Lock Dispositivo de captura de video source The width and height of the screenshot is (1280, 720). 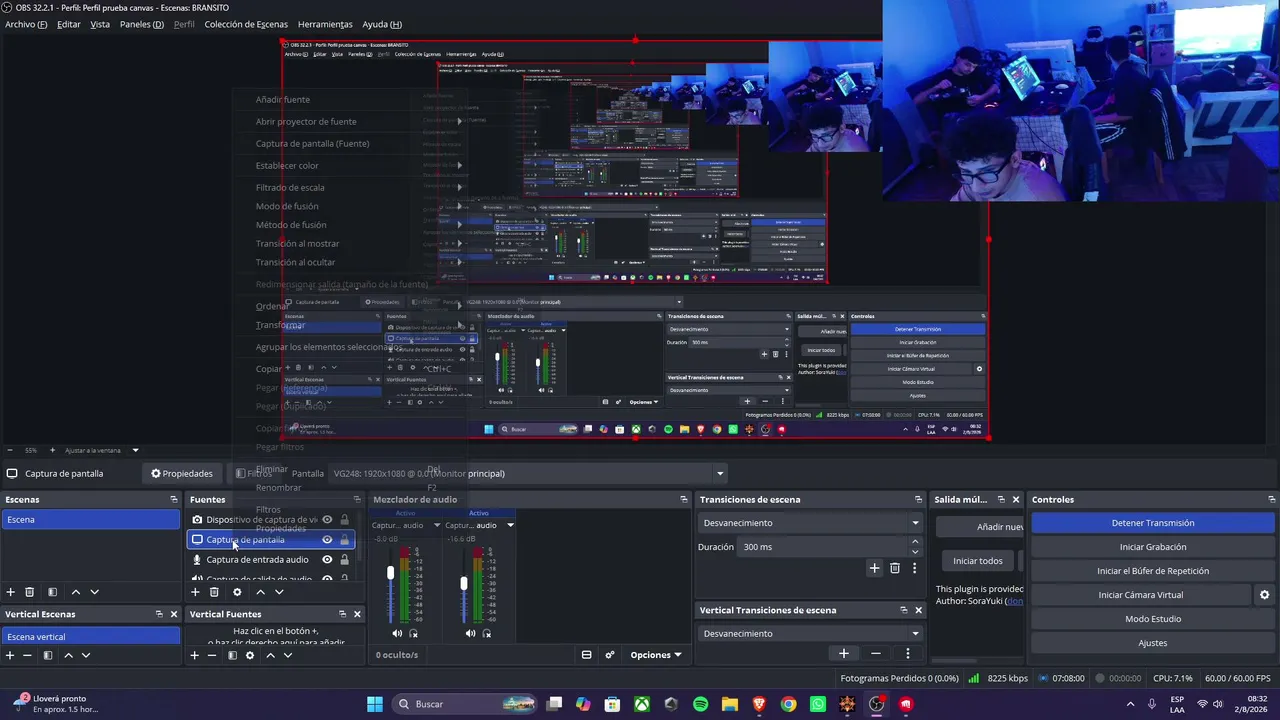[x=345, y=520]
